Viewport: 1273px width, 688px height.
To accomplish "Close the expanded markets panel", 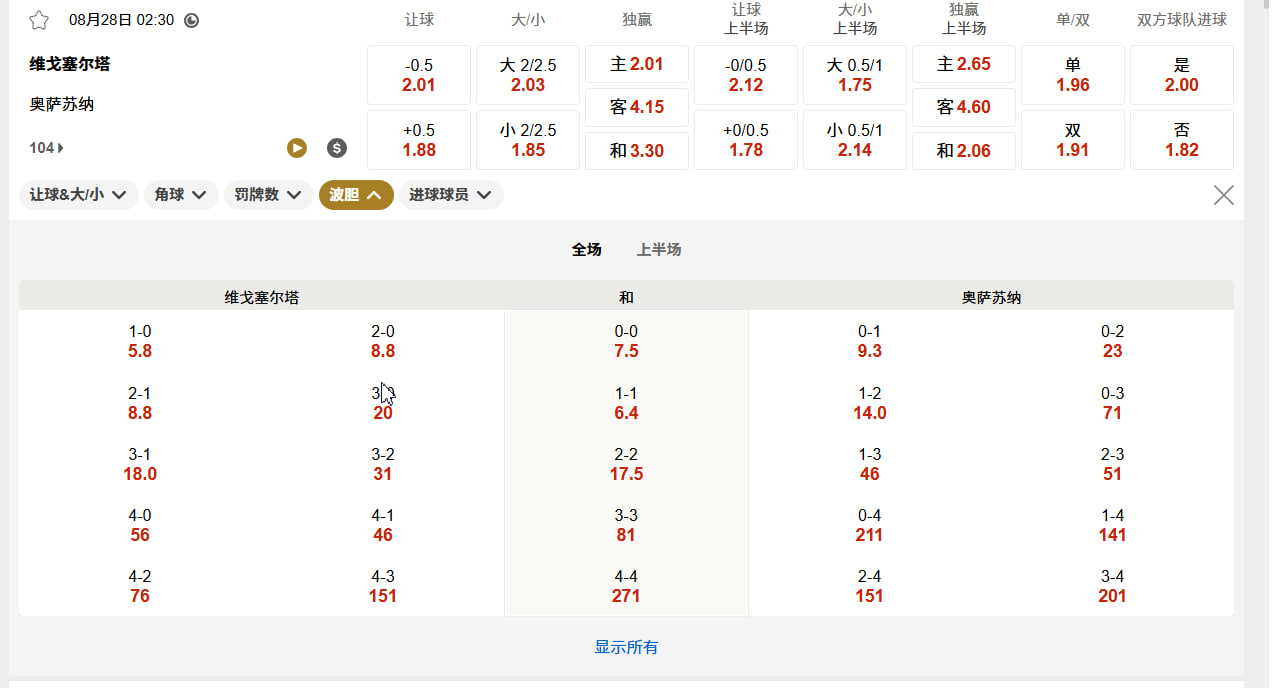I will point(1223,195).
